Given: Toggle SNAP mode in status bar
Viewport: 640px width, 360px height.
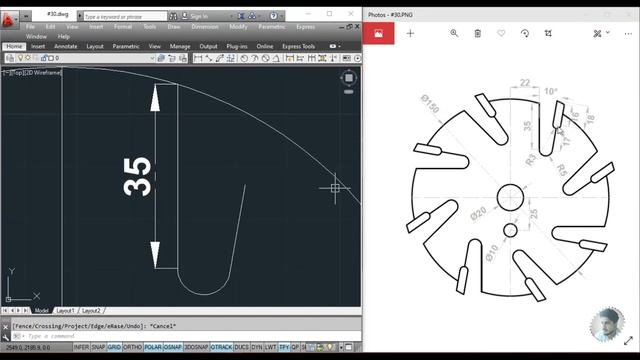Looking at the screenshot, I should coord(98,347).
